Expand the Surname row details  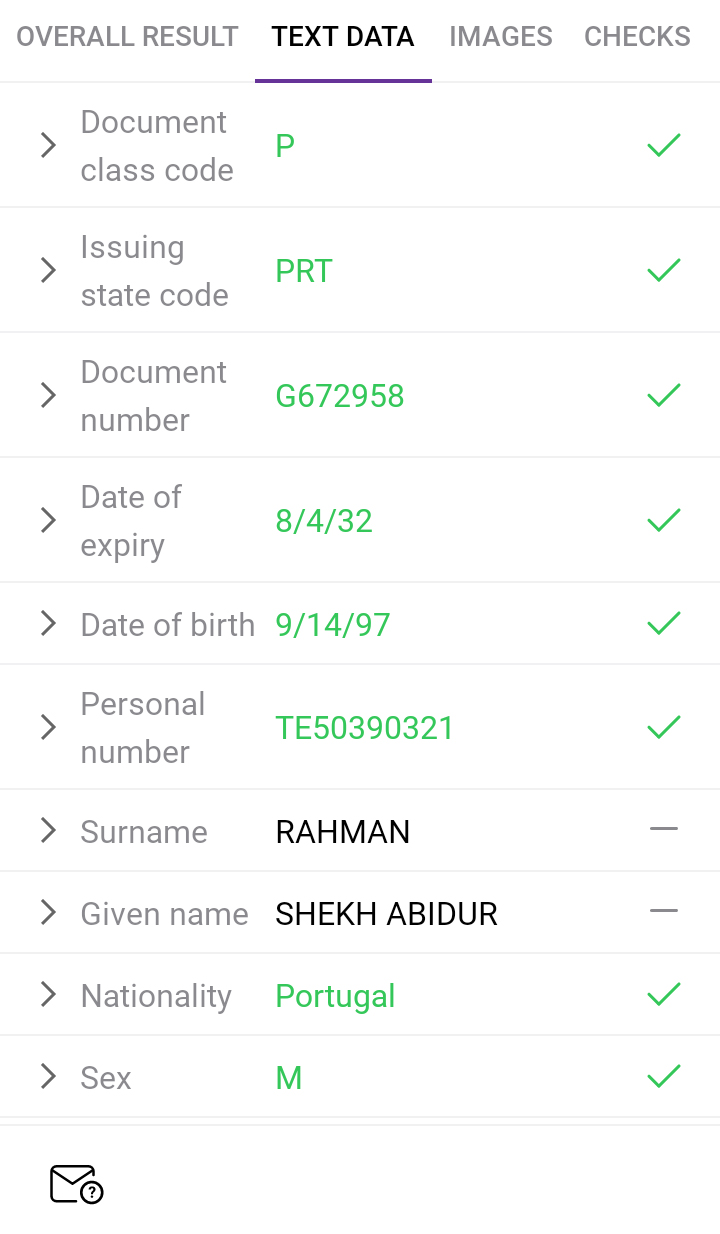point(48,831)
